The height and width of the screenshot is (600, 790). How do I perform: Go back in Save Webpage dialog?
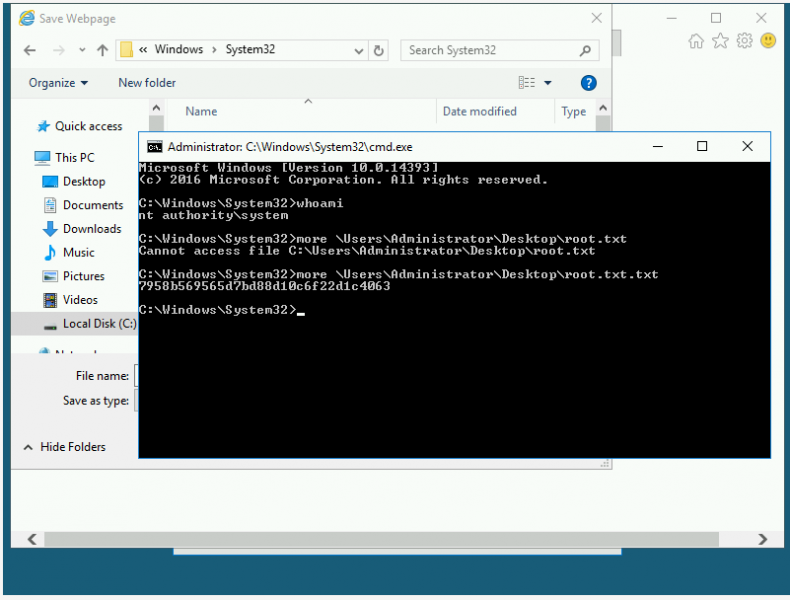click(x=30, y=50)
